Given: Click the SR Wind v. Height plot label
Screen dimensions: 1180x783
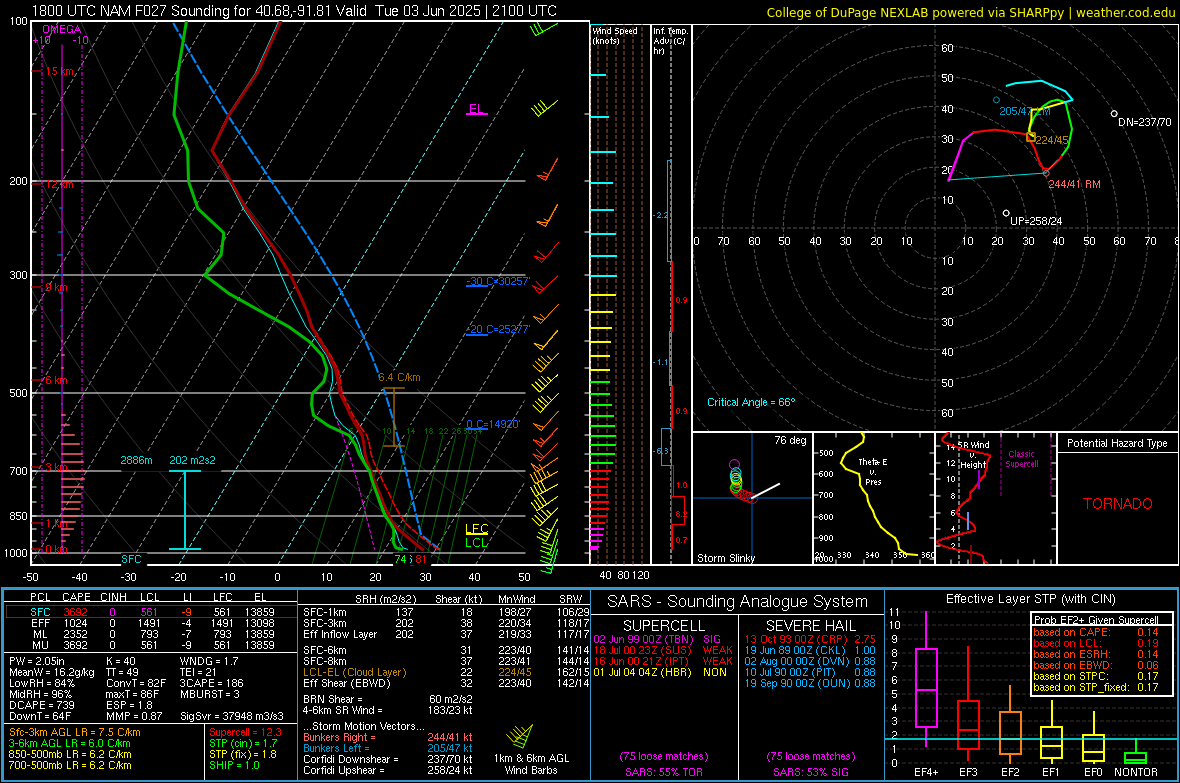Looking at the screenshot, I should pos(972,455).
